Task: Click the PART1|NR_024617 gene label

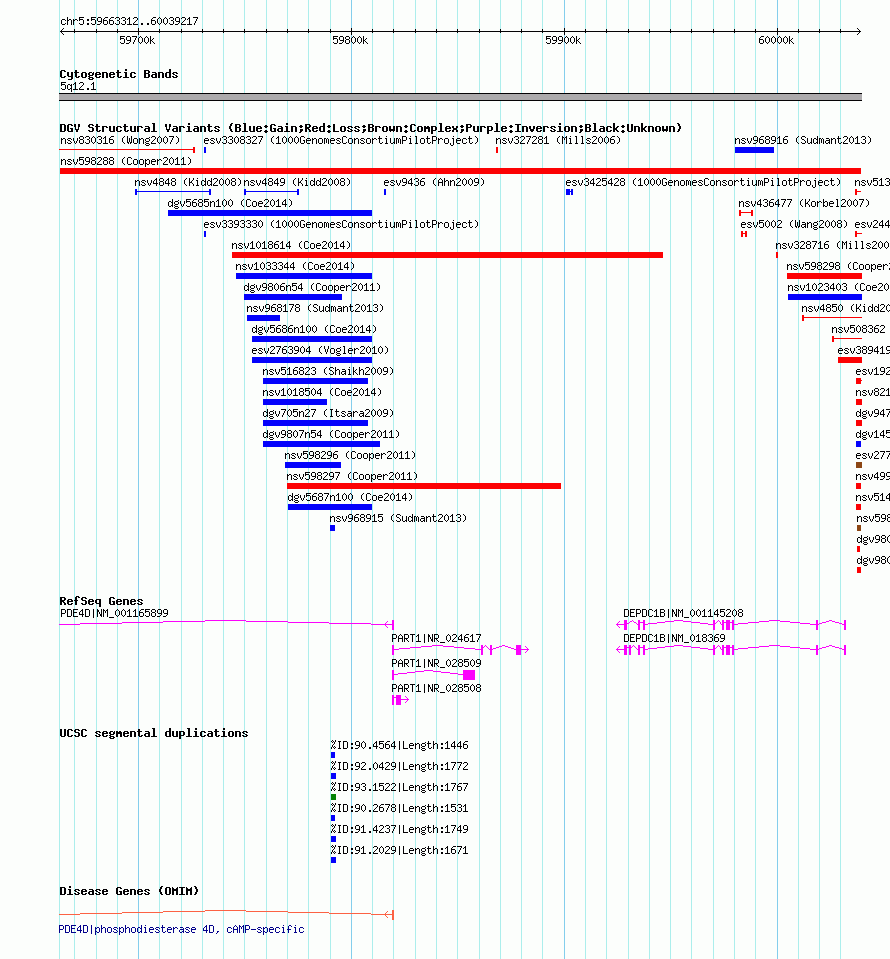Action: pos(436,639)
